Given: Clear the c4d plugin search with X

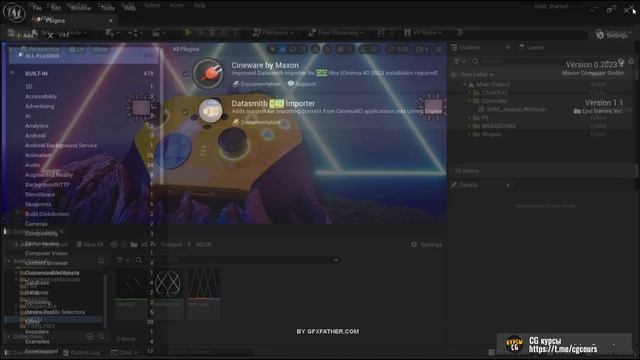Looking at the screenshot, I should pyautogui.click(x=50, y=36).
